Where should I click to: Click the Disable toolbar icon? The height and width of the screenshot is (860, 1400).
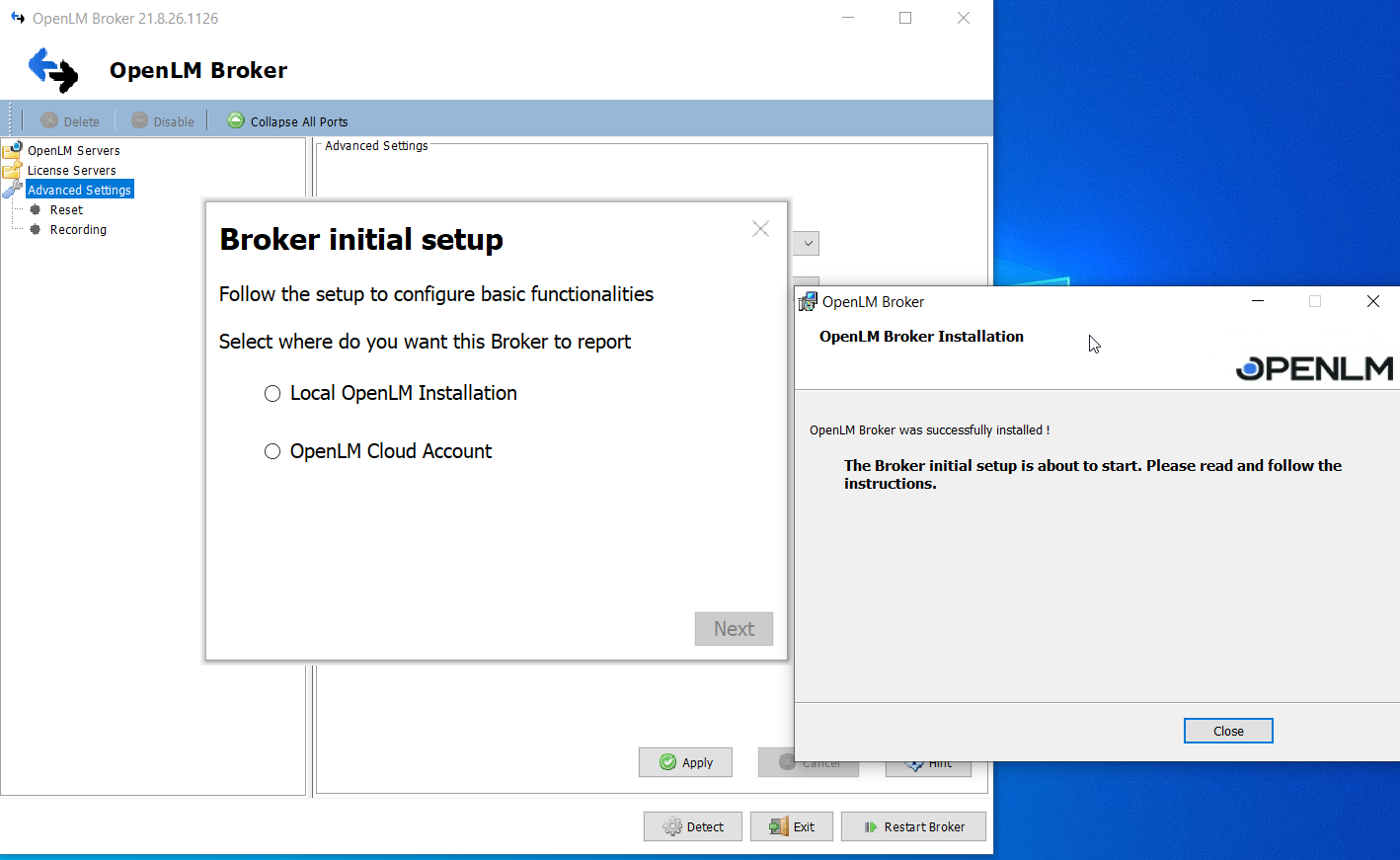point(139,120)
